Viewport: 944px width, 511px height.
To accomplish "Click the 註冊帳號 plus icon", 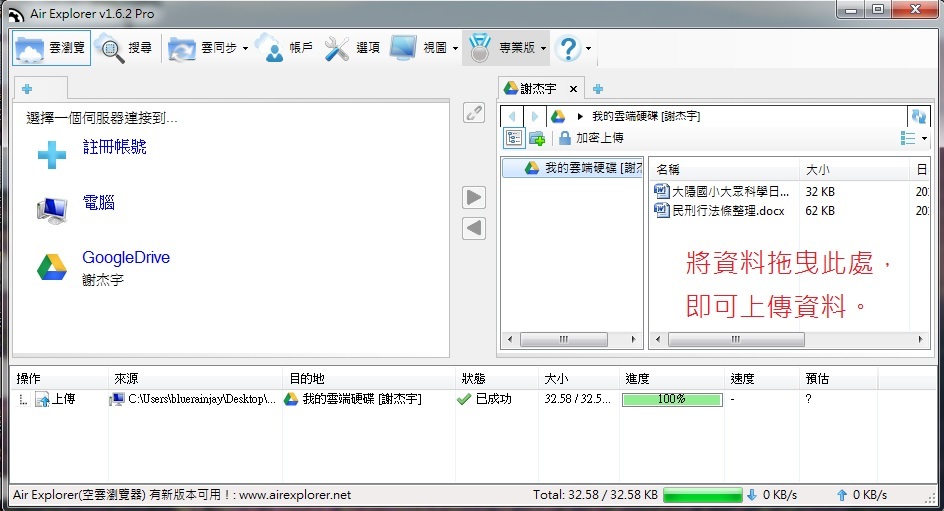I will [x=52, y=155].
